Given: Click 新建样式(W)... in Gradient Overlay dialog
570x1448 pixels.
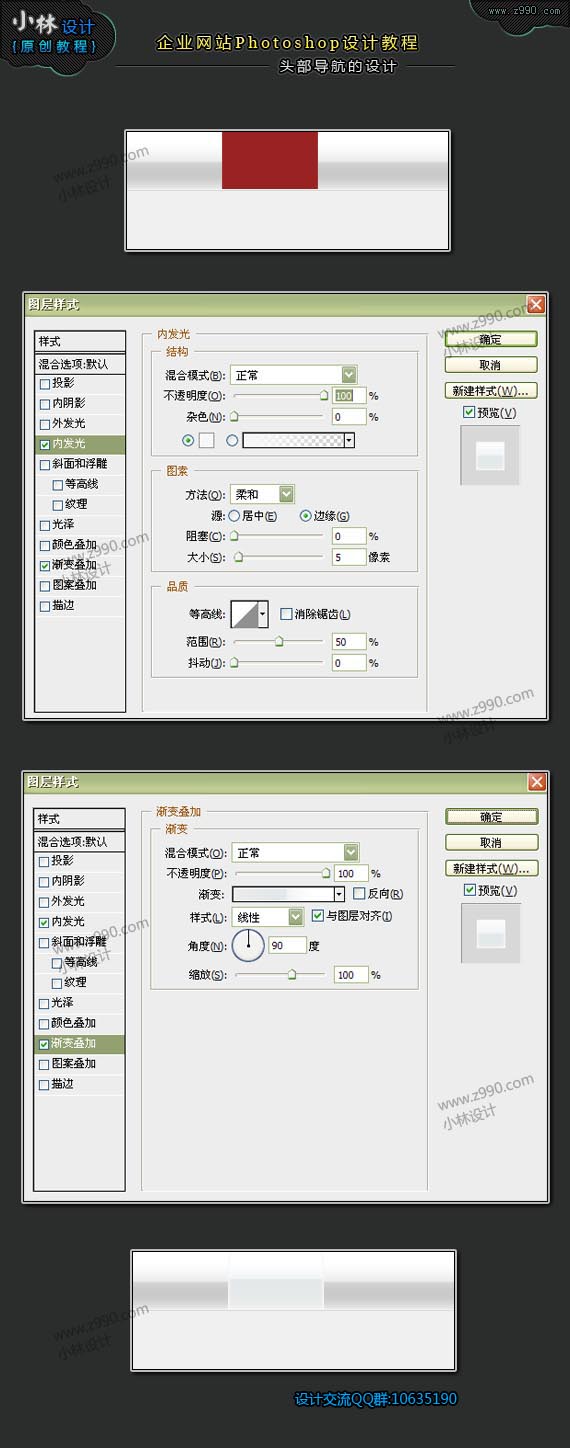Looking at the screenshot, I should (491, 869).
